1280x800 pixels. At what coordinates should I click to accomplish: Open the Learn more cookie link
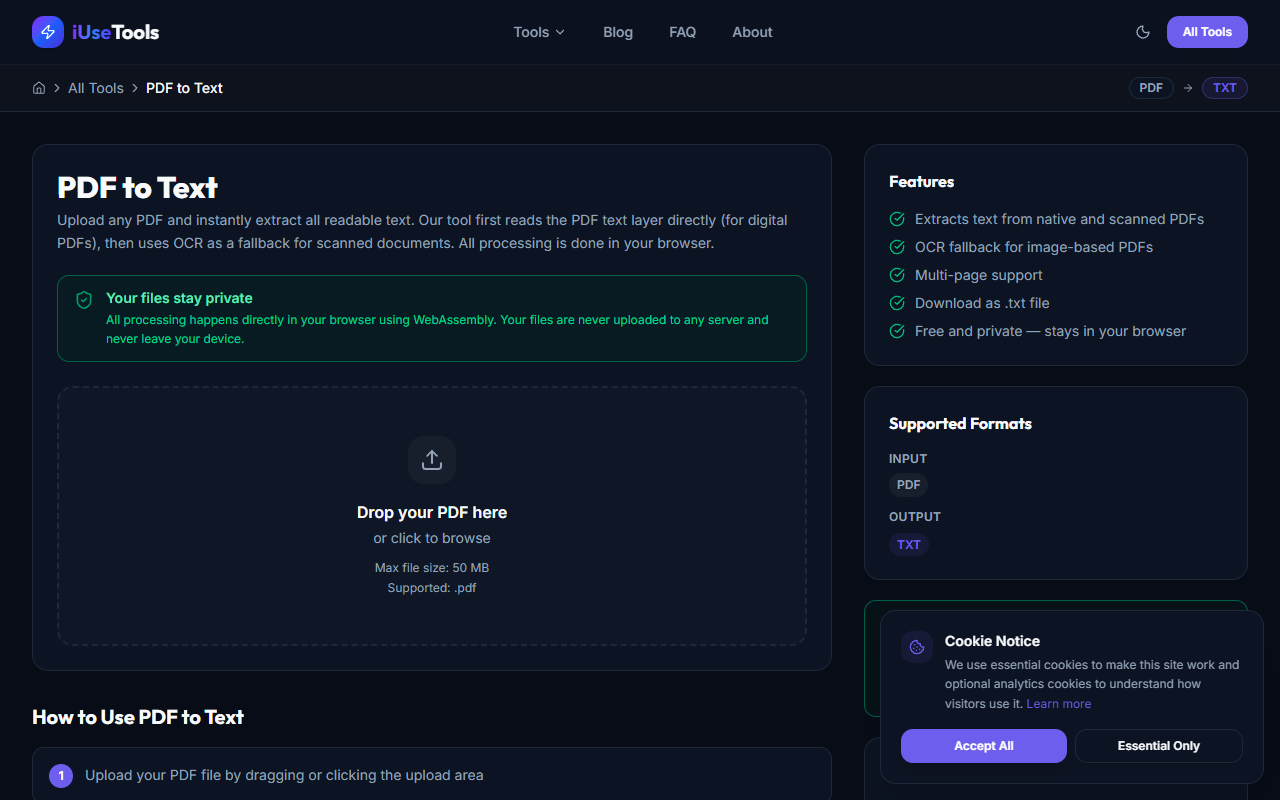(x=1058, y=703)
